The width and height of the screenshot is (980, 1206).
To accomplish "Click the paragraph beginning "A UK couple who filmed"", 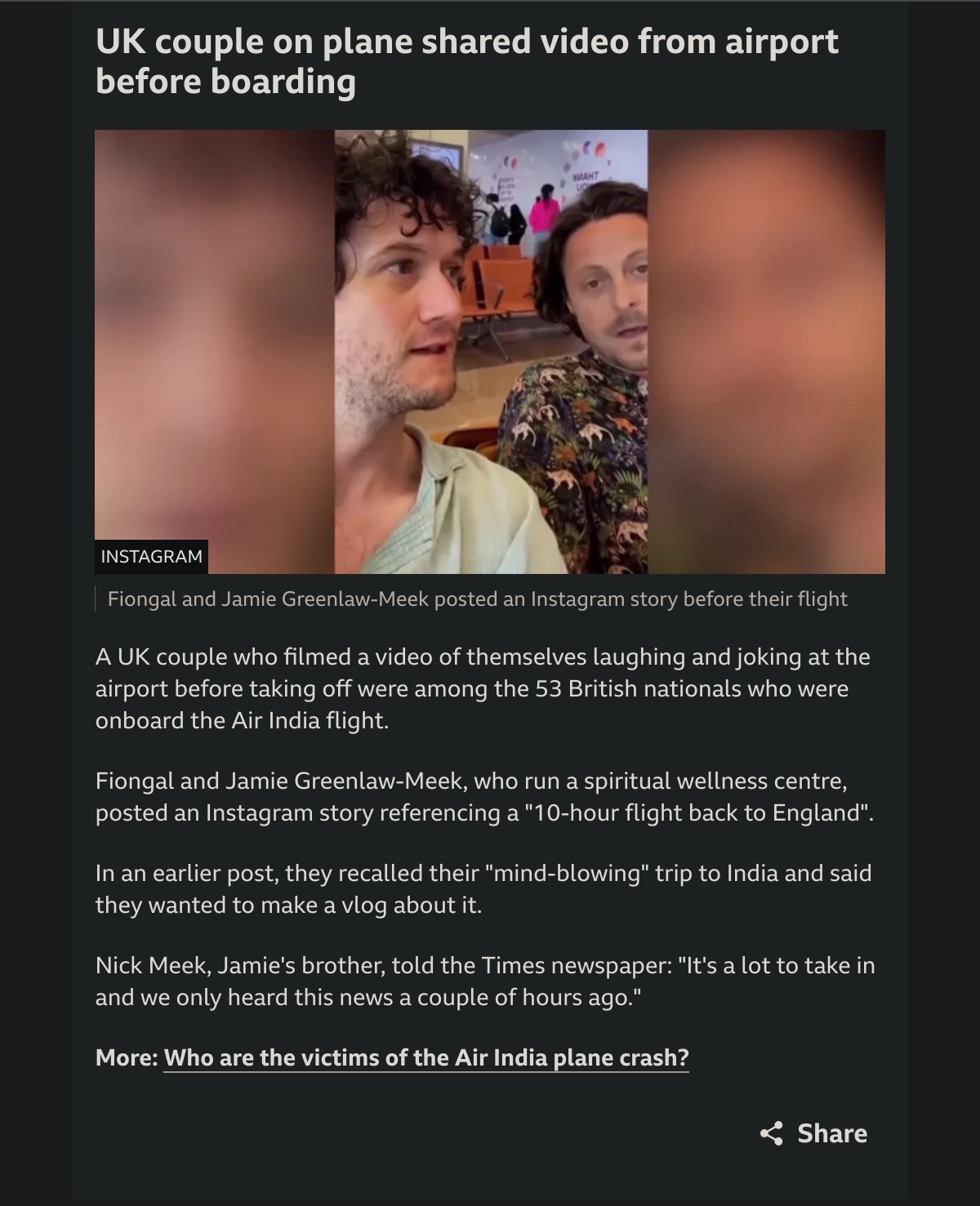I will (483, 688).
